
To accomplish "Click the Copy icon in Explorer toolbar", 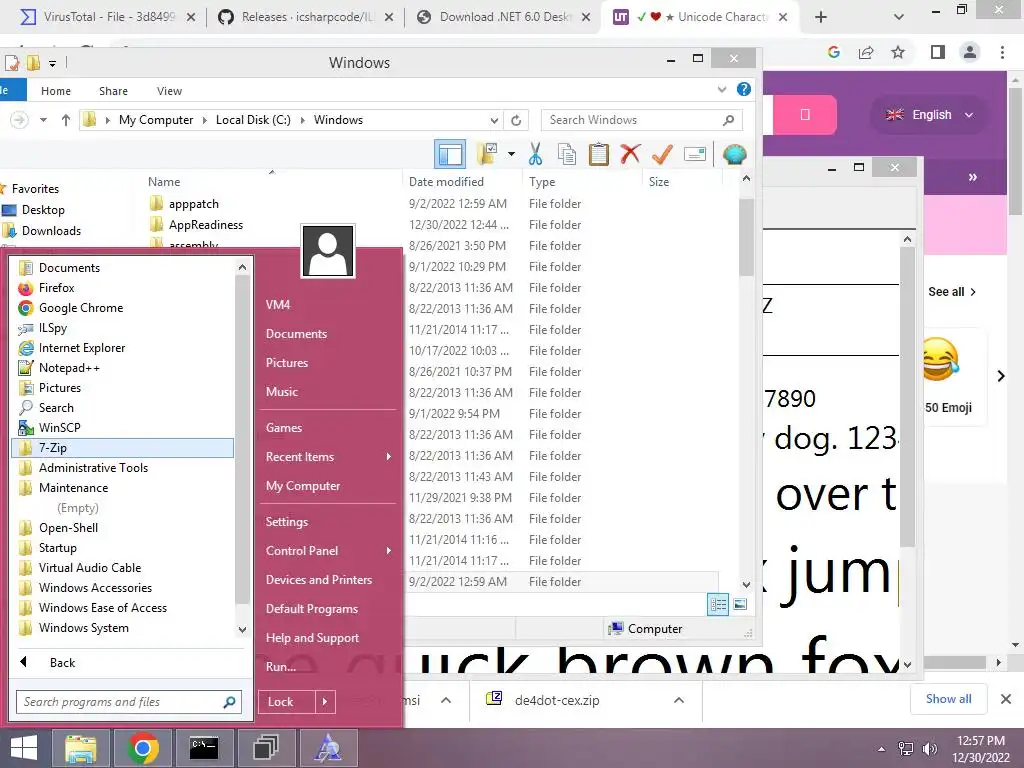I will coord(567,155).
